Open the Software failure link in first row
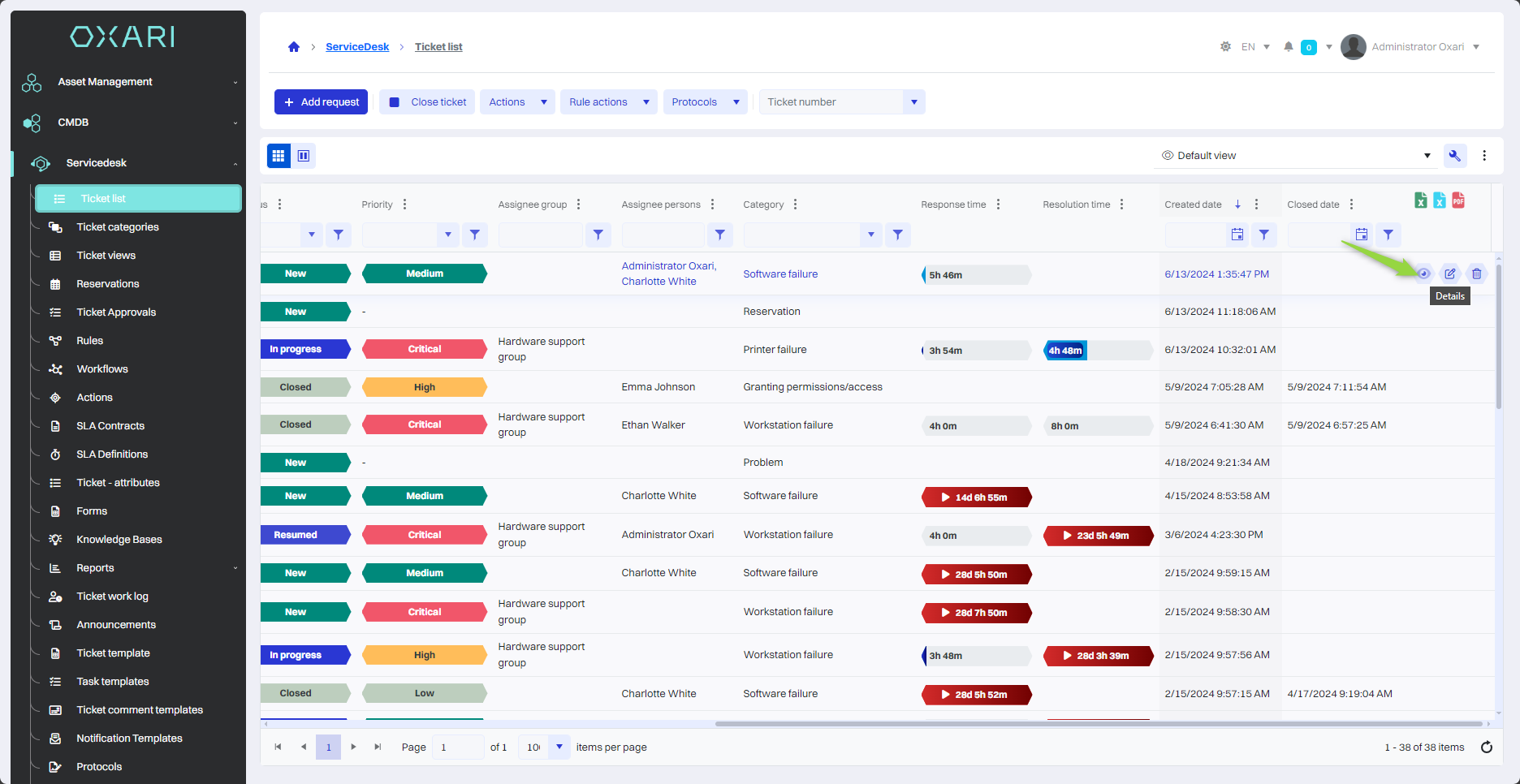 pyautogui.click(x=780, y=274)
